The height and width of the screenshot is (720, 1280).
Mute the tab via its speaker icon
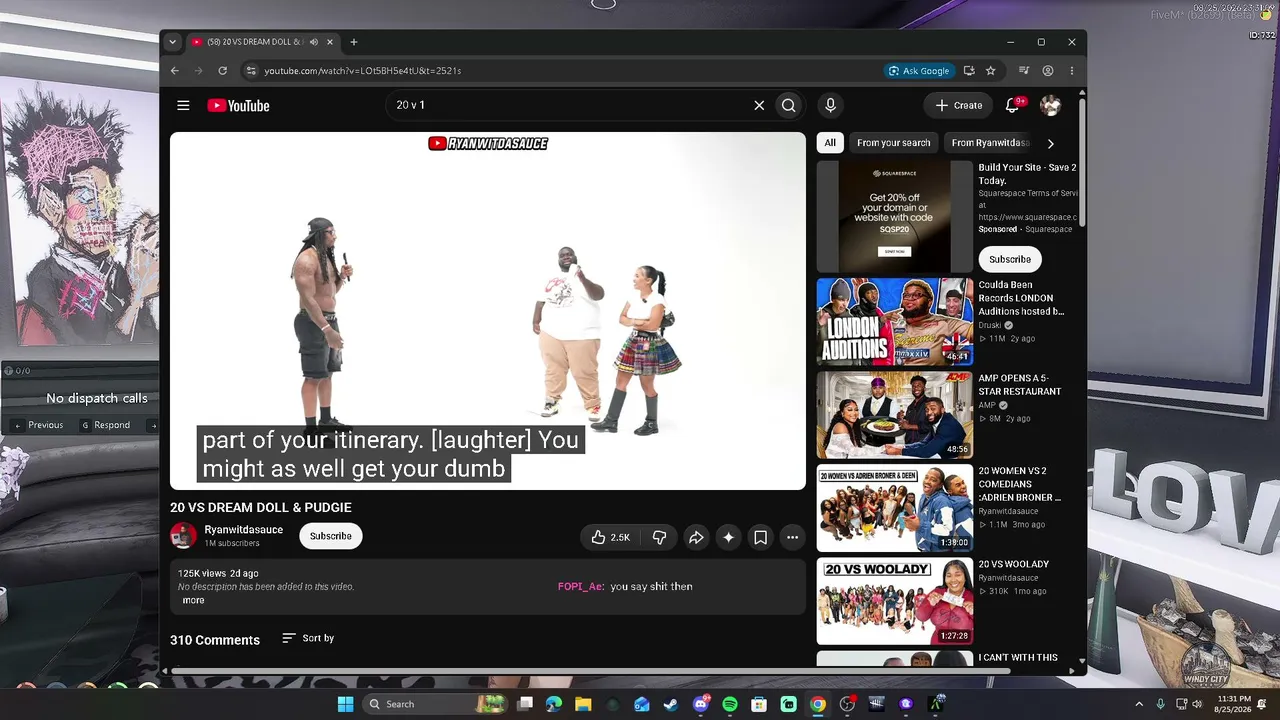[313, 42]
